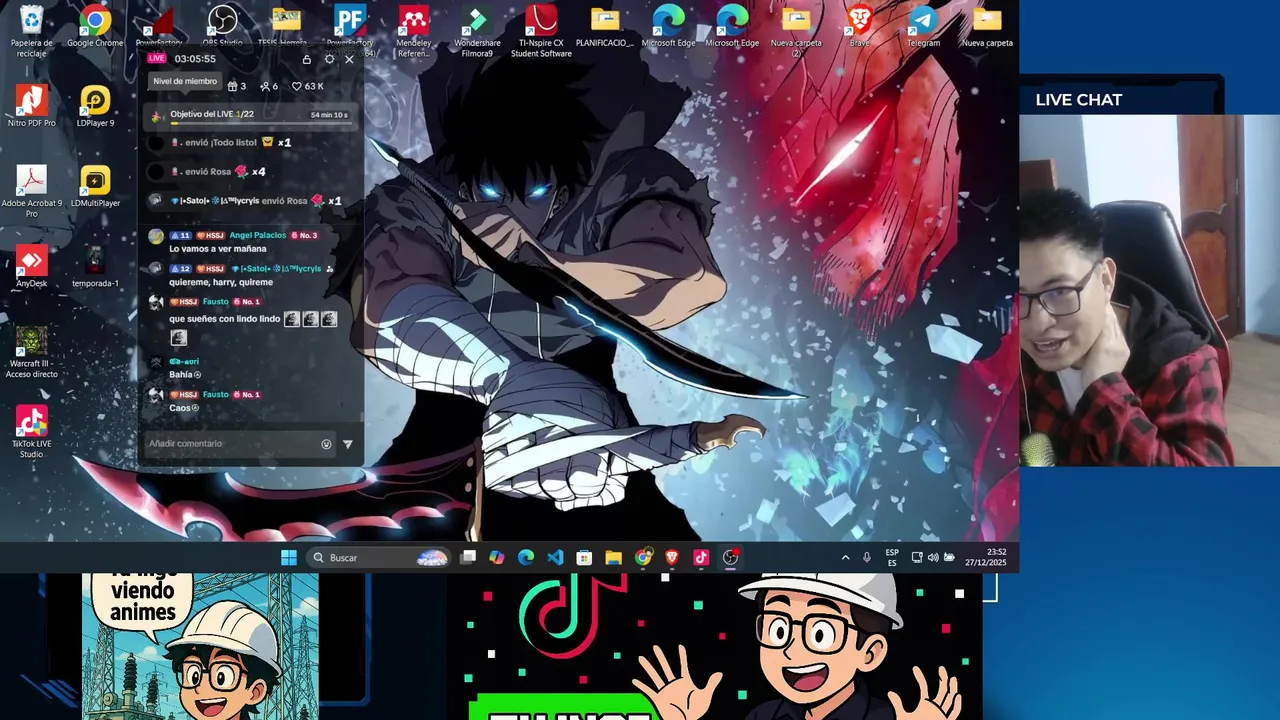Expand the system tray hidden icons chevron

845,558
